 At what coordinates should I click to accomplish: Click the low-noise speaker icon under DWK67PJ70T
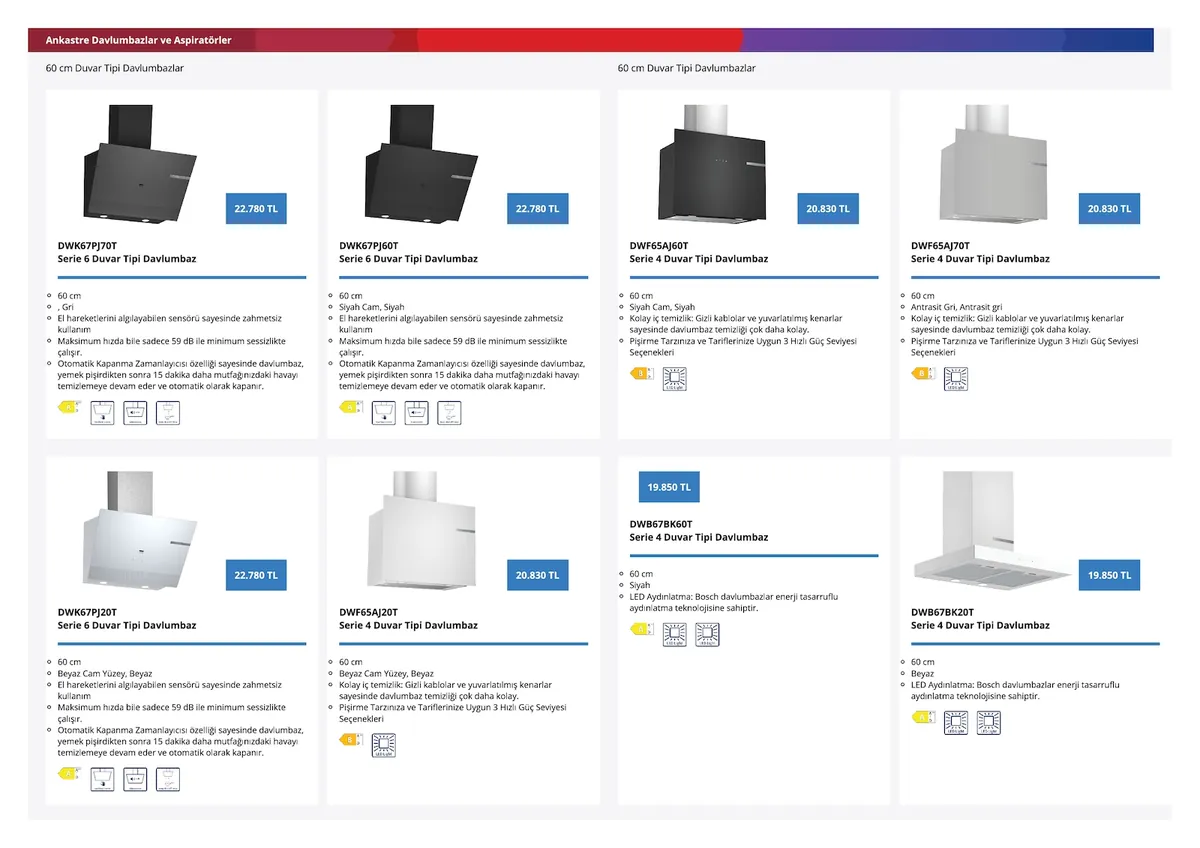coord(135,412)
